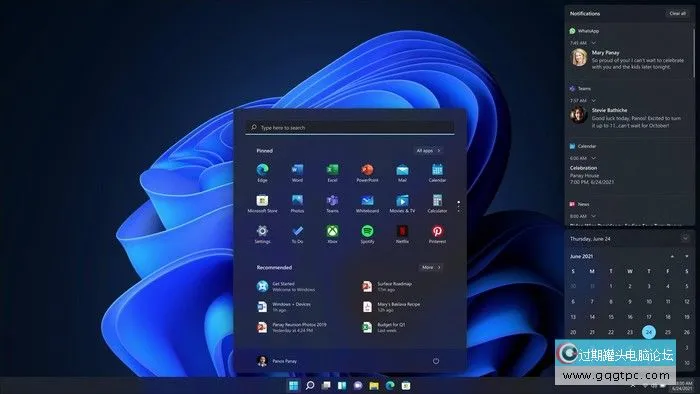Open Panay Reunion Photos 2019 file

[292, 328]
